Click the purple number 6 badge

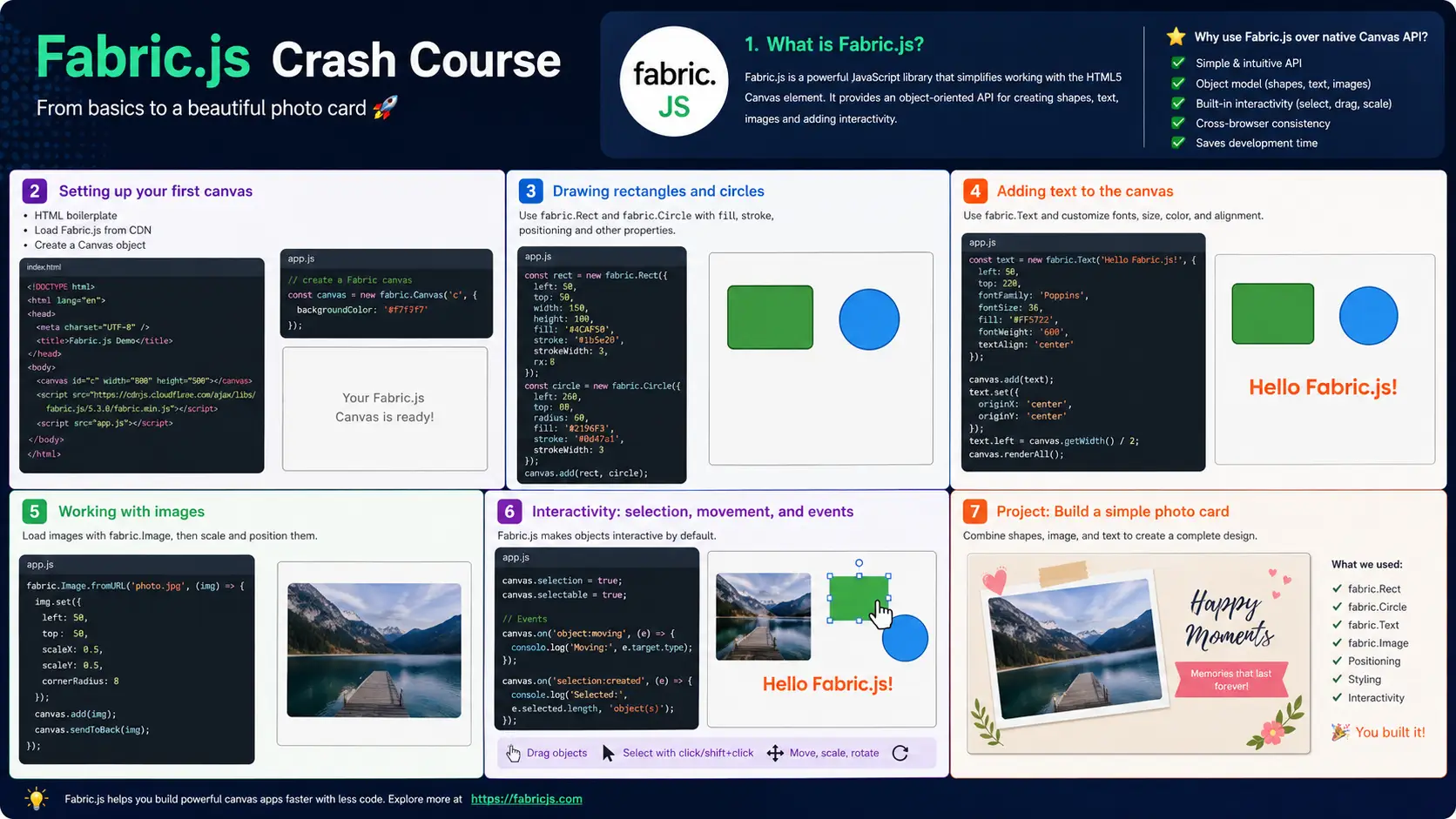click(x=509, y=511)
